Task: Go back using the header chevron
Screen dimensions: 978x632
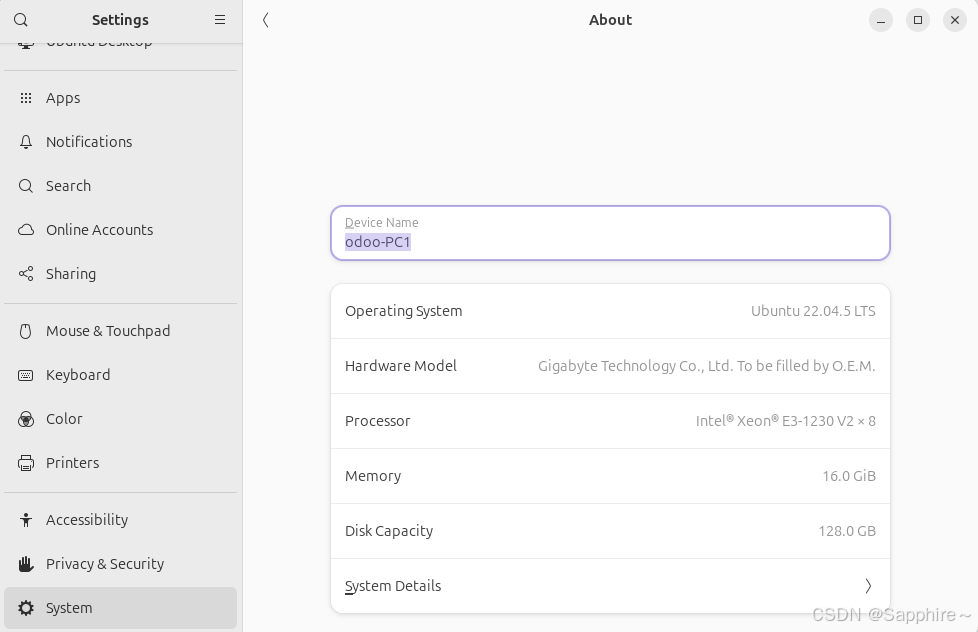Action: pyautogui.click(x=266, y=20)
